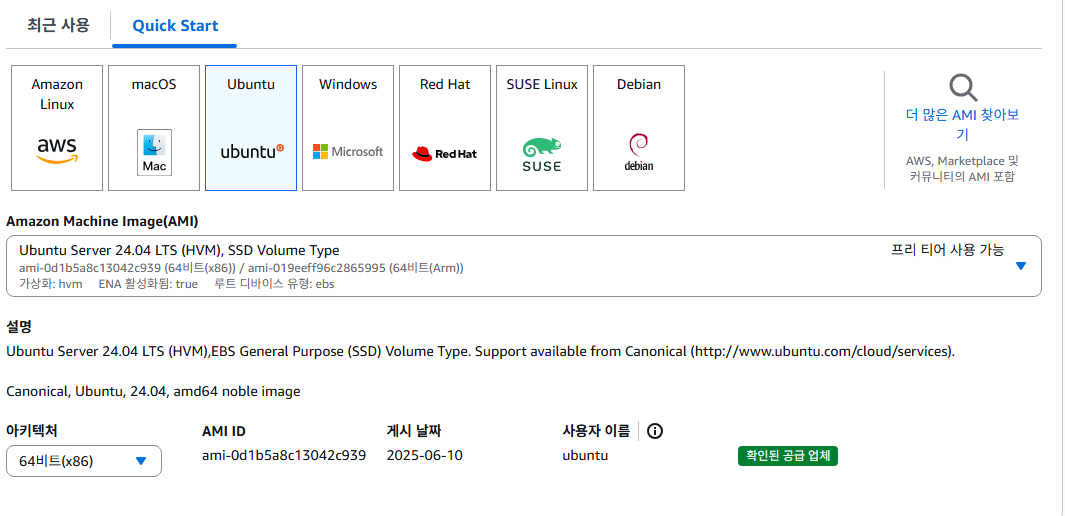Select the Windows AMI card
1065x516 pixels.
(x=348, y=128)
